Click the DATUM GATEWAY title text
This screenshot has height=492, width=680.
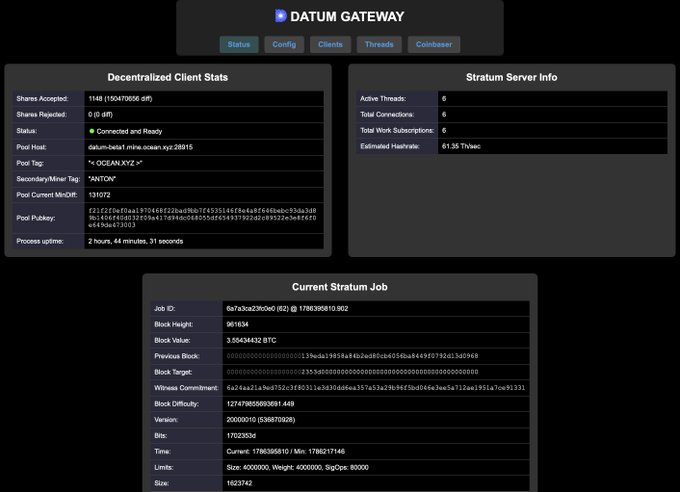point(347,16)
